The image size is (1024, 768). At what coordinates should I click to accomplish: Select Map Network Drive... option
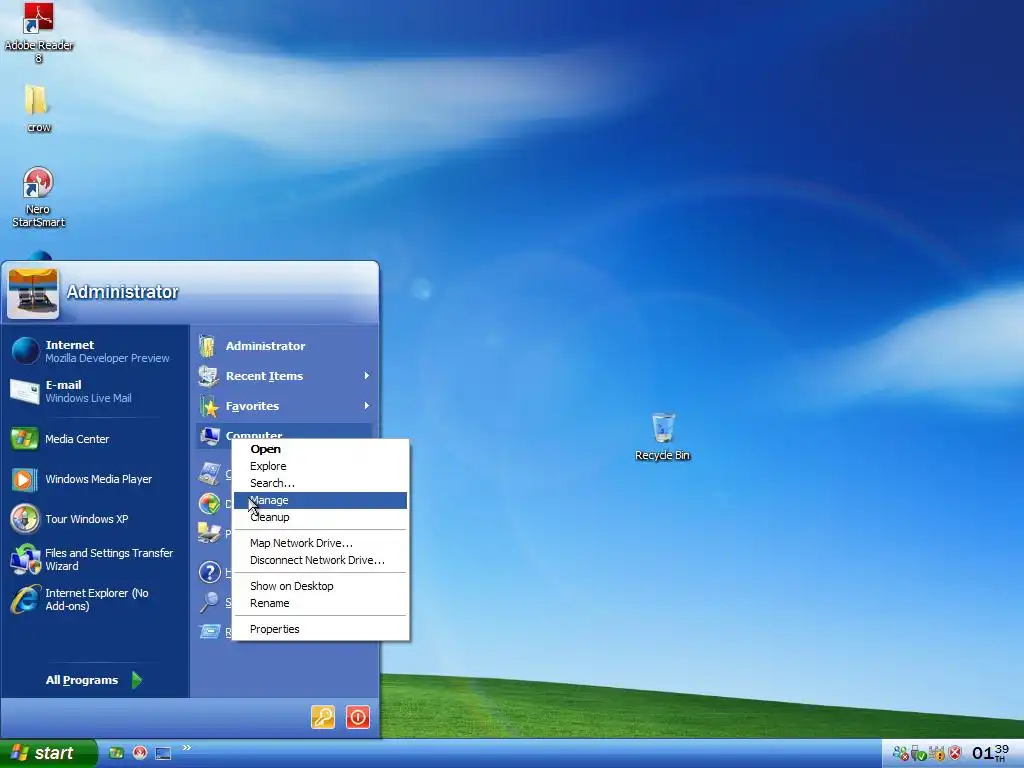[321, 543]
